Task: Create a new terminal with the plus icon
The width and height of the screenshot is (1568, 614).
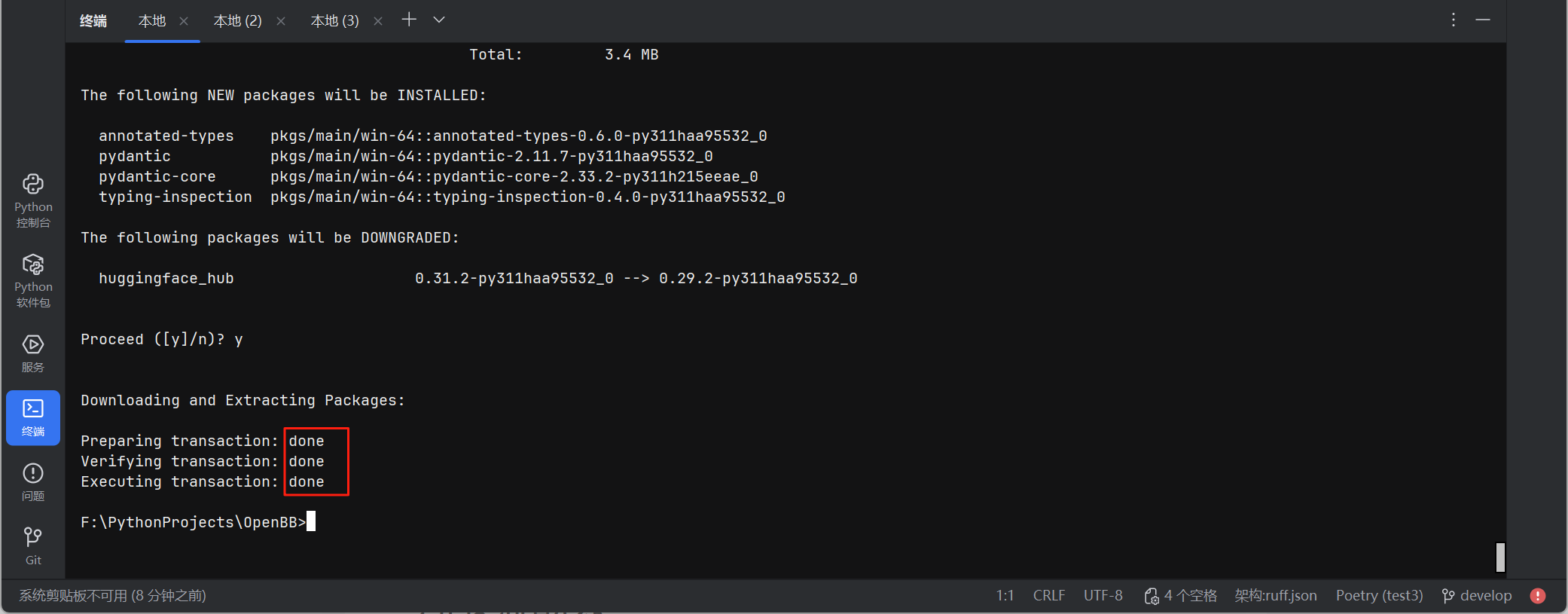Action: point(408,20)
